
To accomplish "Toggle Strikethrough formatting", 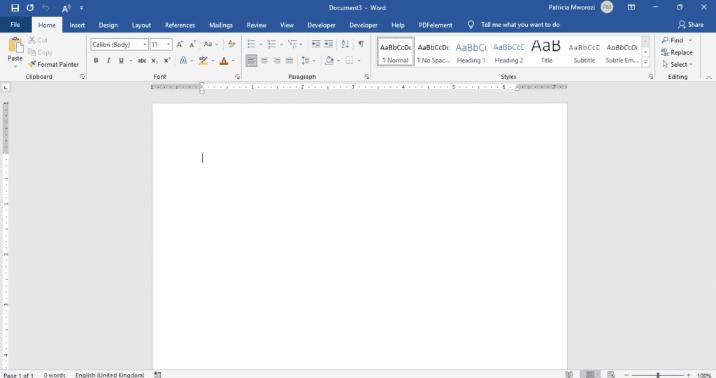I will pos(142,60).
